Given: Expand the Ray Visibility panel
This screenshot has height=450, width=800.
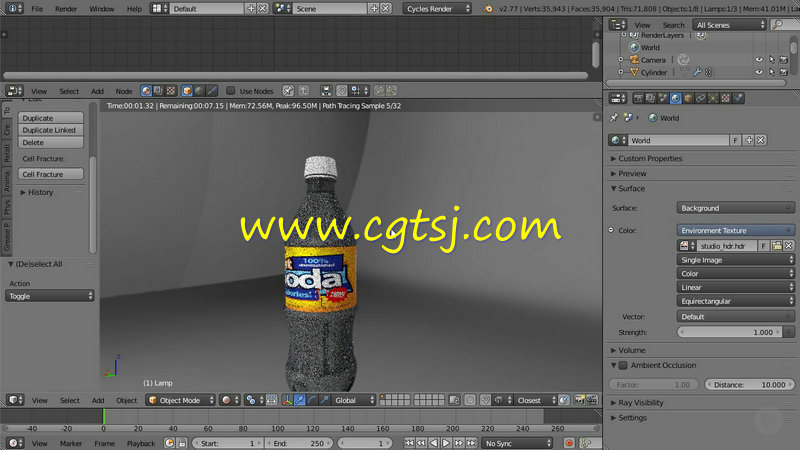Looking at the screenshot, I should pos(641,403).
